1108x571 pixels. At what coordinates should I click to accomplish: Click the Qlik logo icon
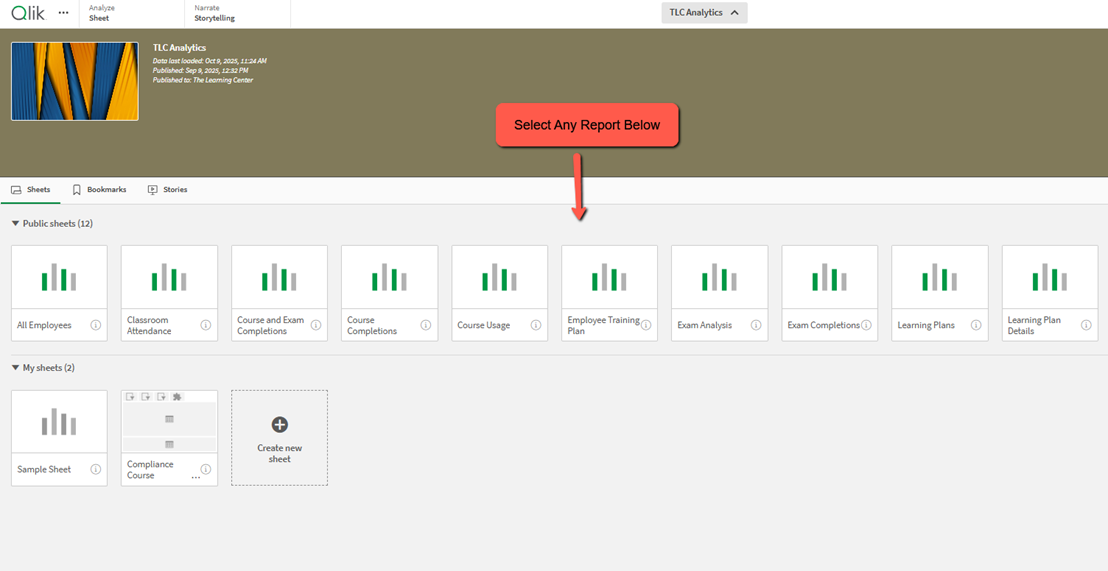pyautogui.click(x=28, y=13)
